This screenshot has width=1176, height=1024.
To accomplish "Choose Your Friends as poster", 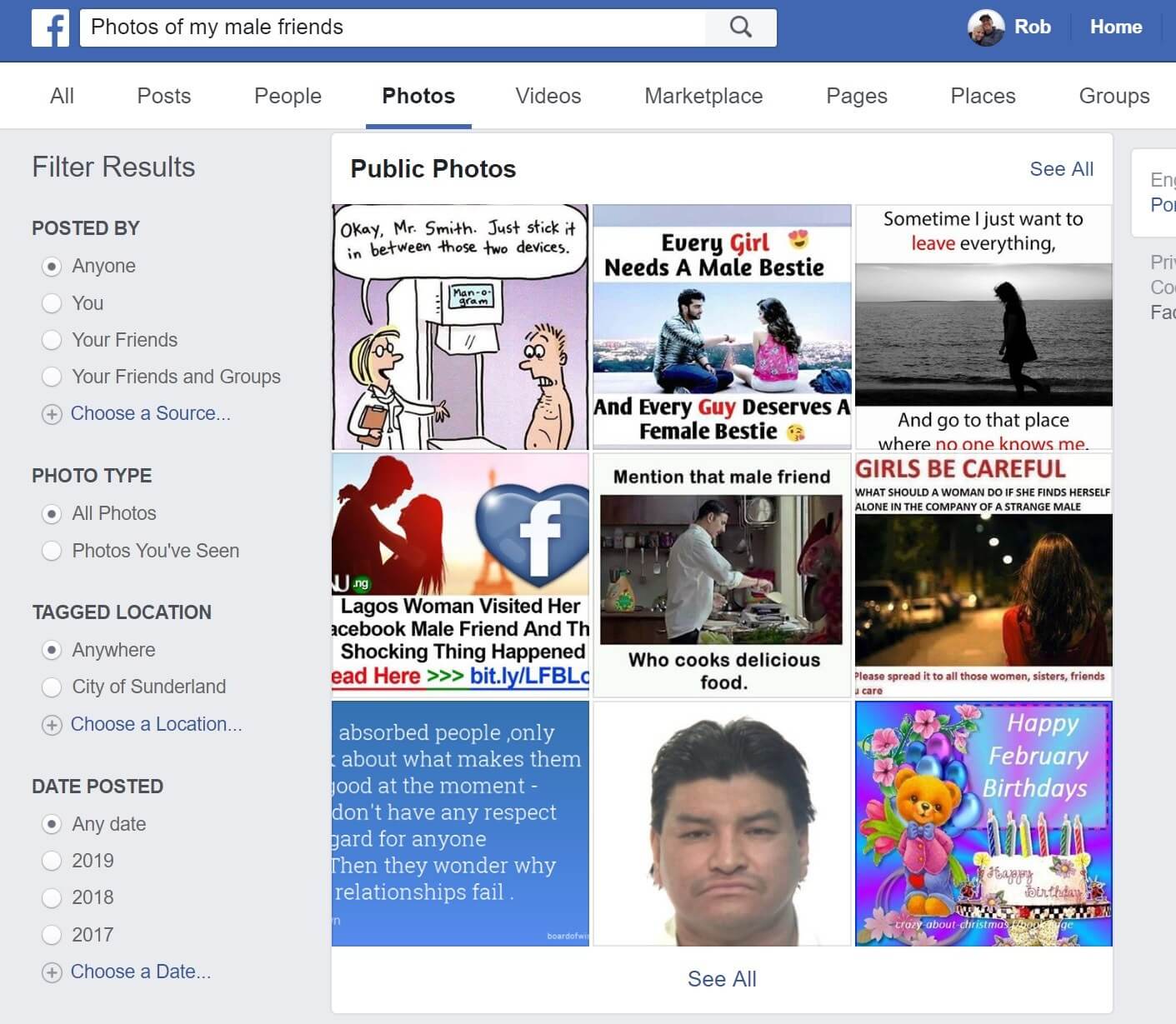I will tap(52, 340).
